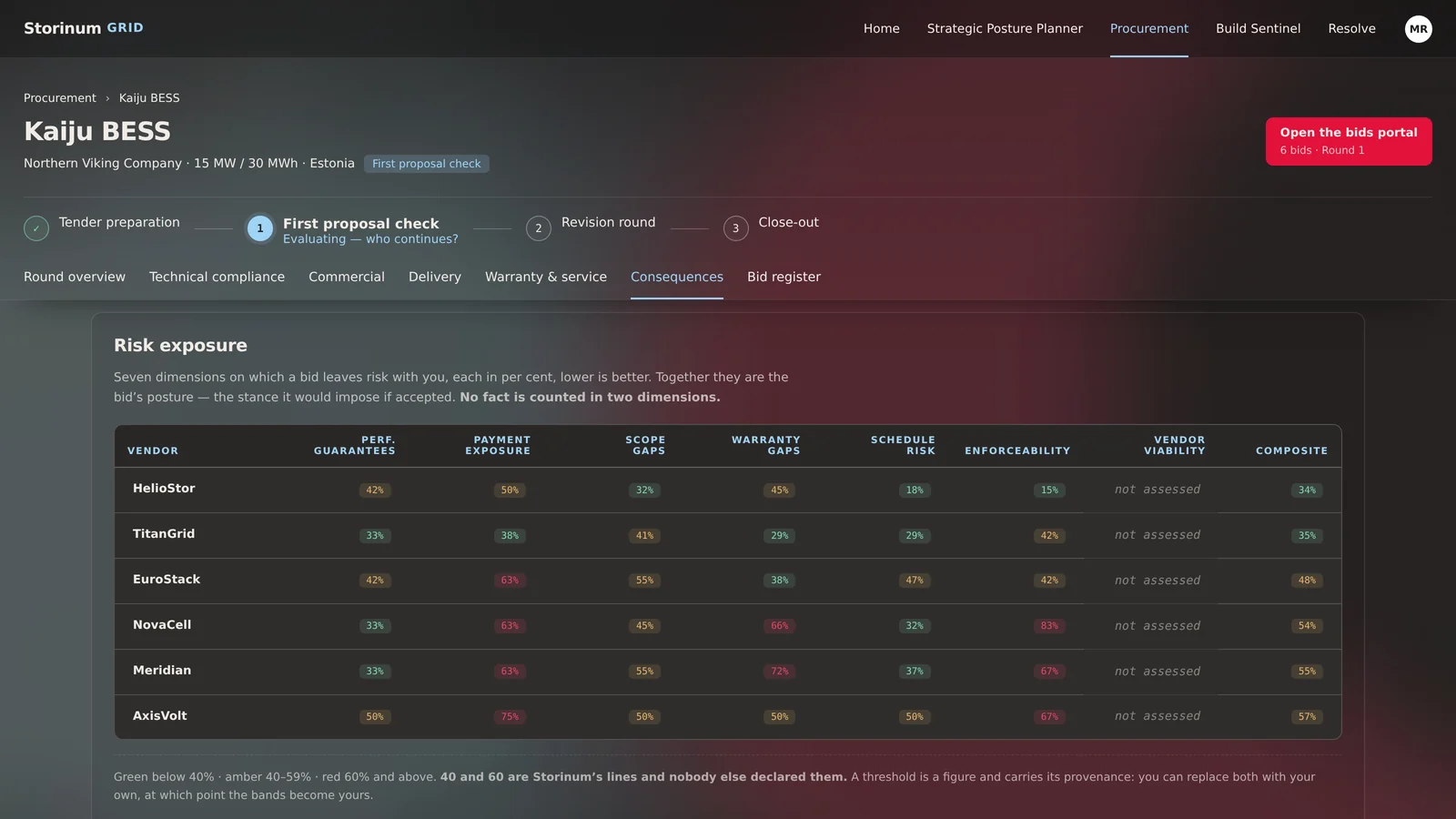Select the NovaCell vendor name

click(162, 625)
